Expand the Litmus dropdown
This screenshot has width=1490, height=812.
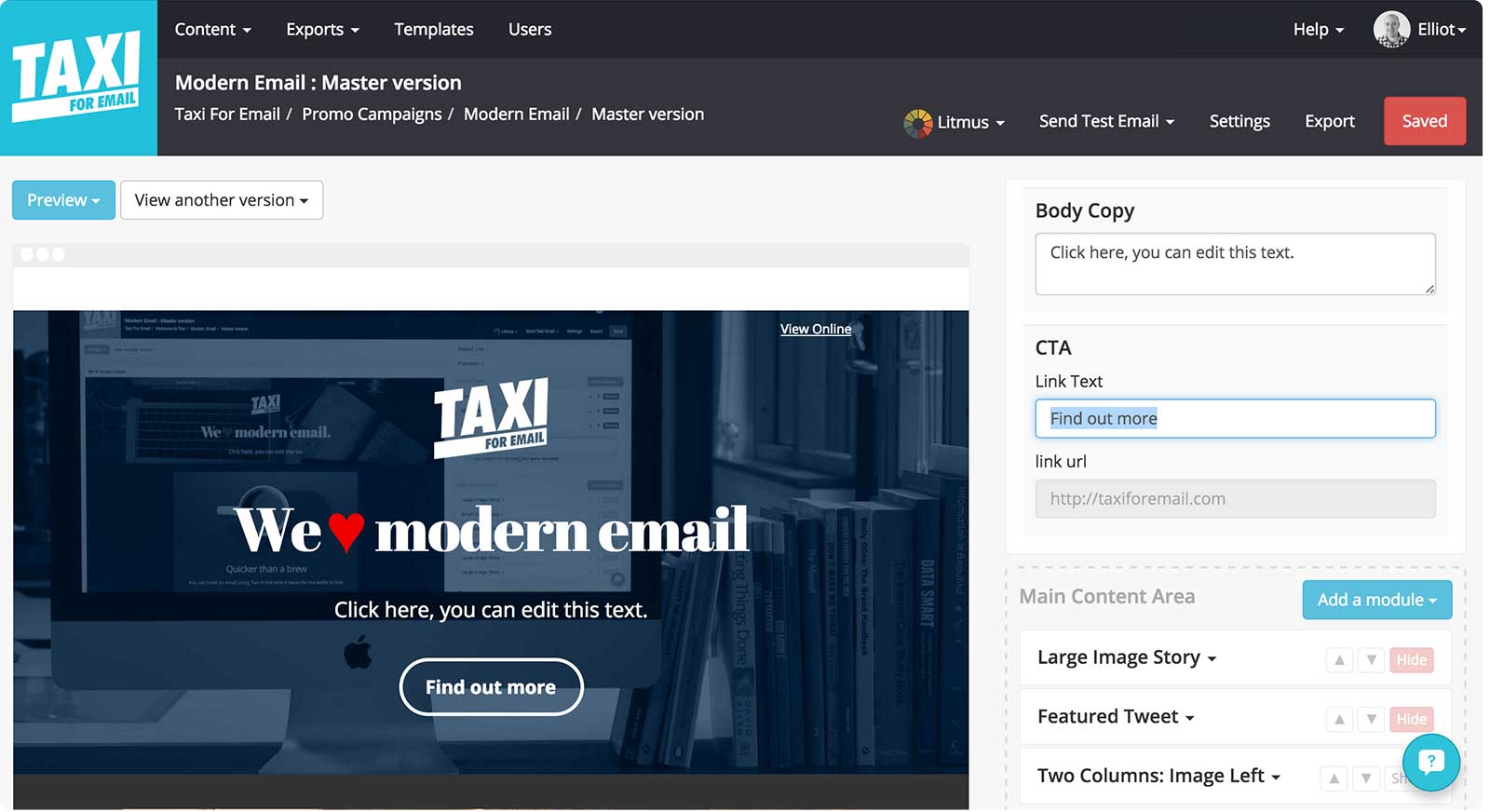point(970,123)
